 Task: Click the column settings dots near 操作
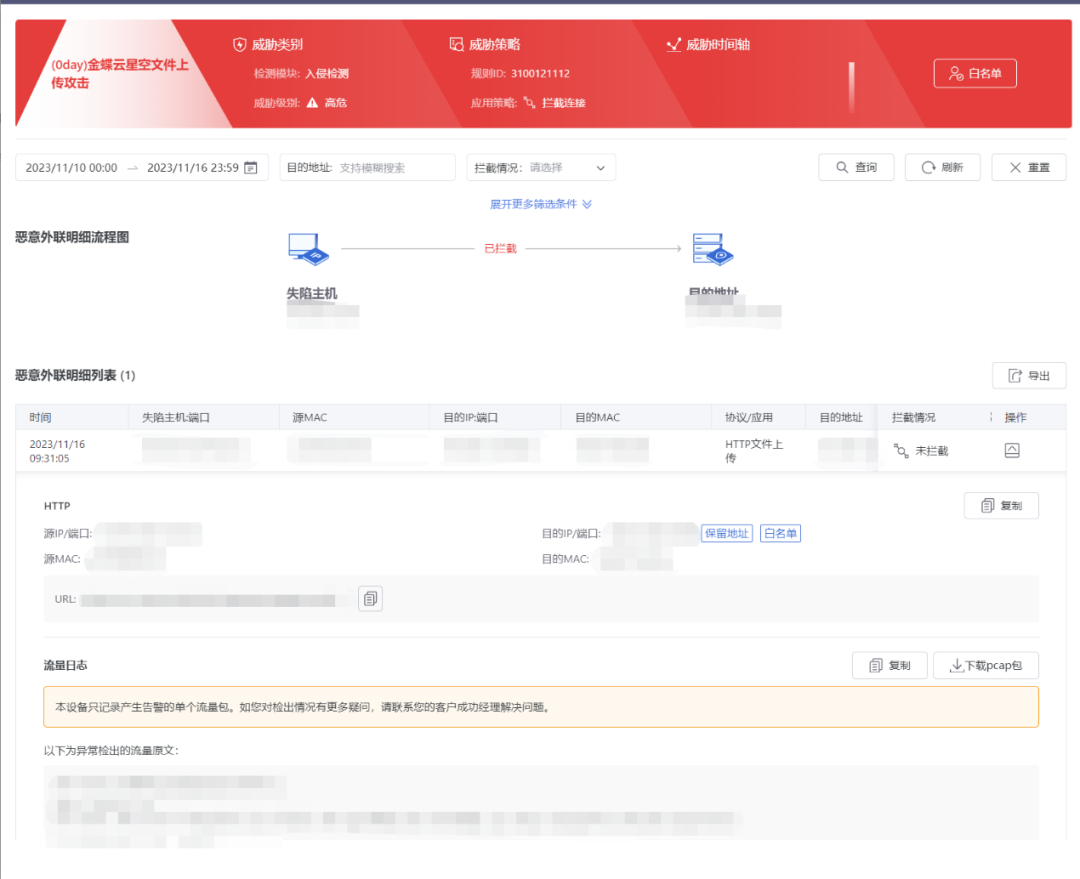coord(991,417)
